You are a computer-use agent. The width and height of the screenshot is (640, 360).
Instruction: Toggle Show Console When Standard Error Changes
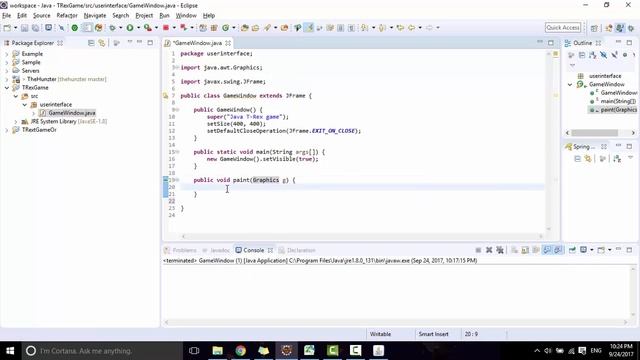(558, 250)
